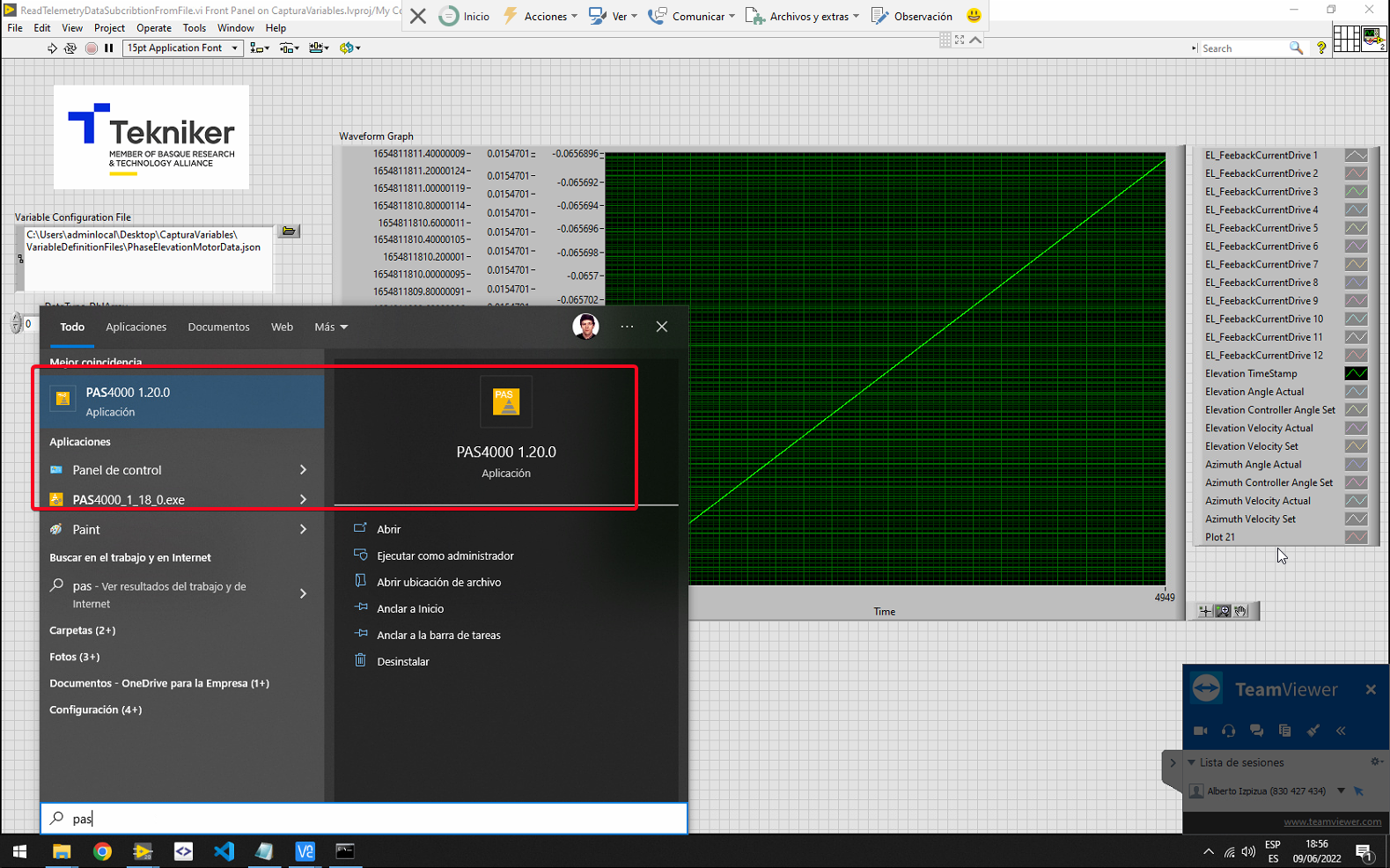Select the graph cursor movement crosshair tool
The width and height of the screenshot is (1390, 868).
pos(1205,611)
